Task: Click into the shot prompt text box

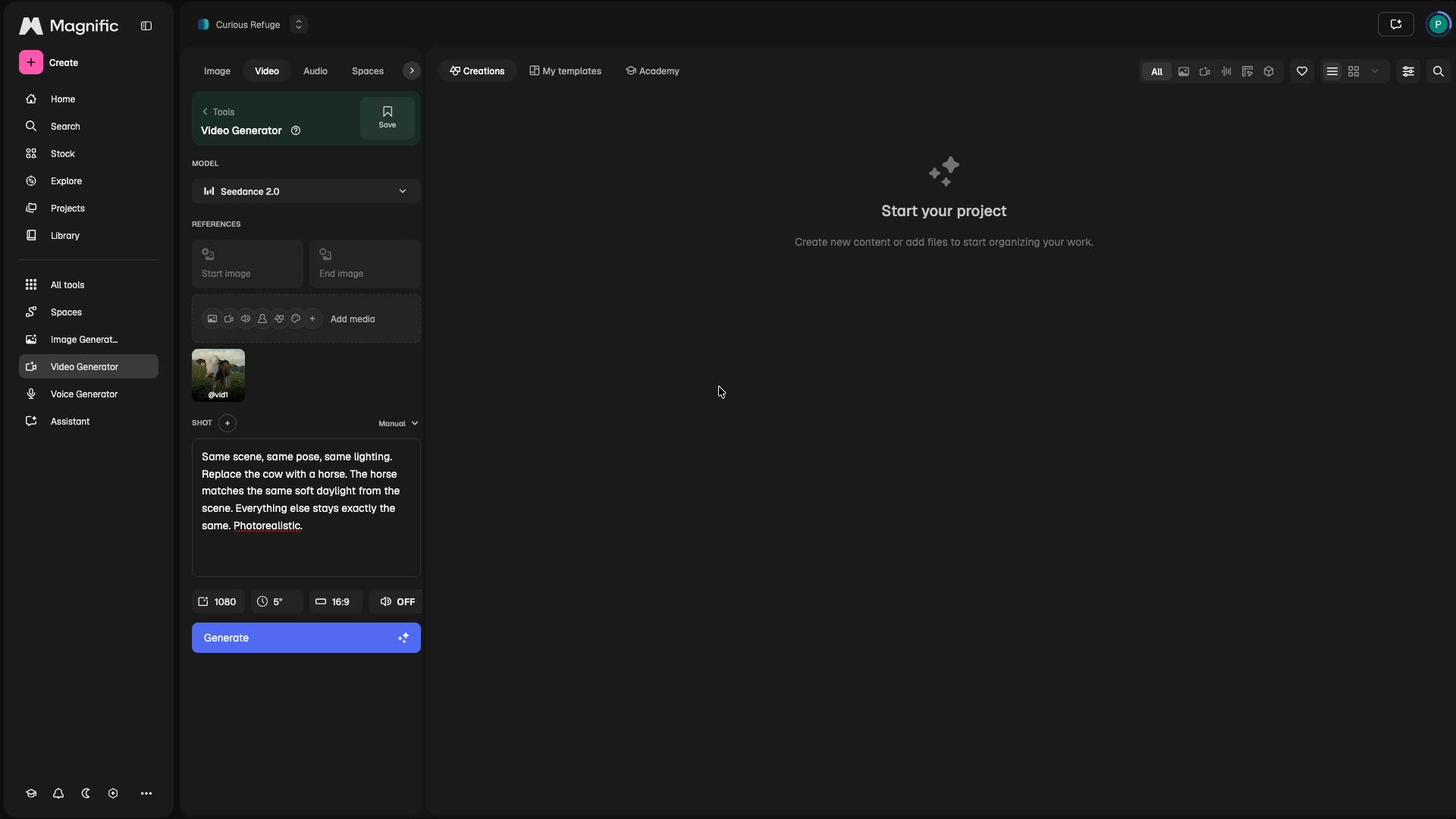Action: (x=306, y=507)
